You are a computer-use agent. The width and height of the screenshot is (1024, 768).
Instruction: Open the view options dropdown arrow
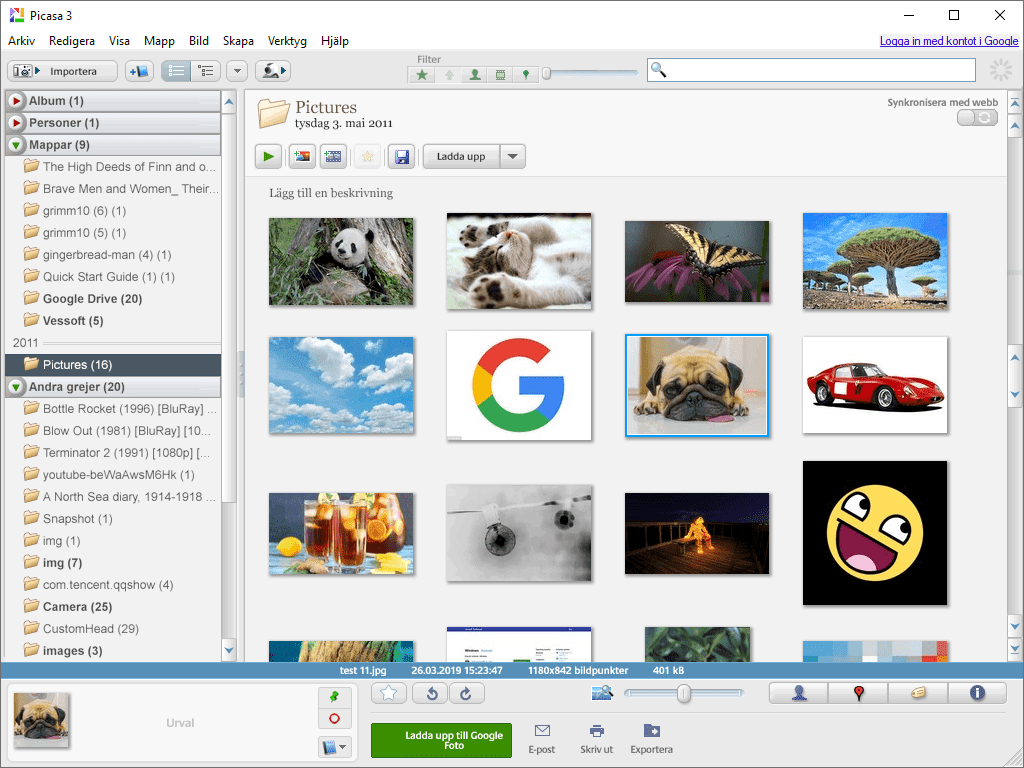coord(237,71)
